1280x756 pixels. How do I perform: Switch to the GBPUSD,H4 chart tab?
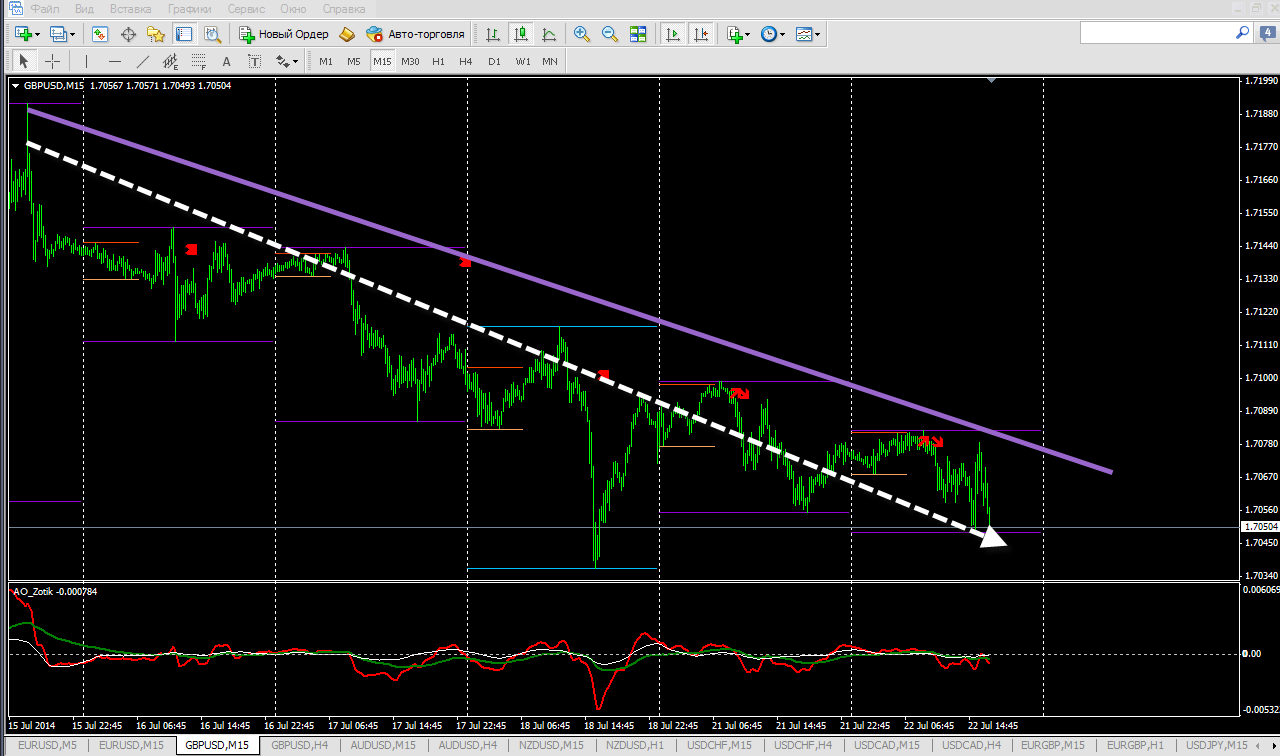tap(299, 745)
